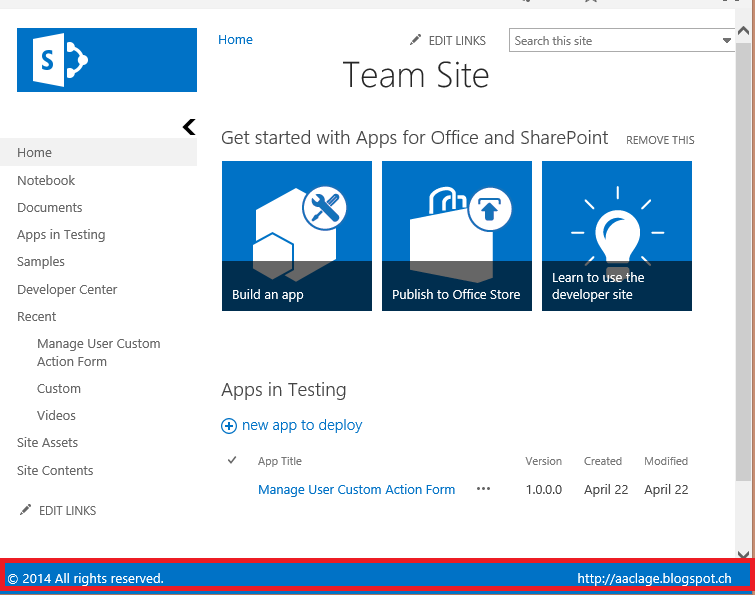The width and height of the screenshot is (755, 595).
Task: Click Team Site page title
Action: pyautogui.click(x=416, y=76)
